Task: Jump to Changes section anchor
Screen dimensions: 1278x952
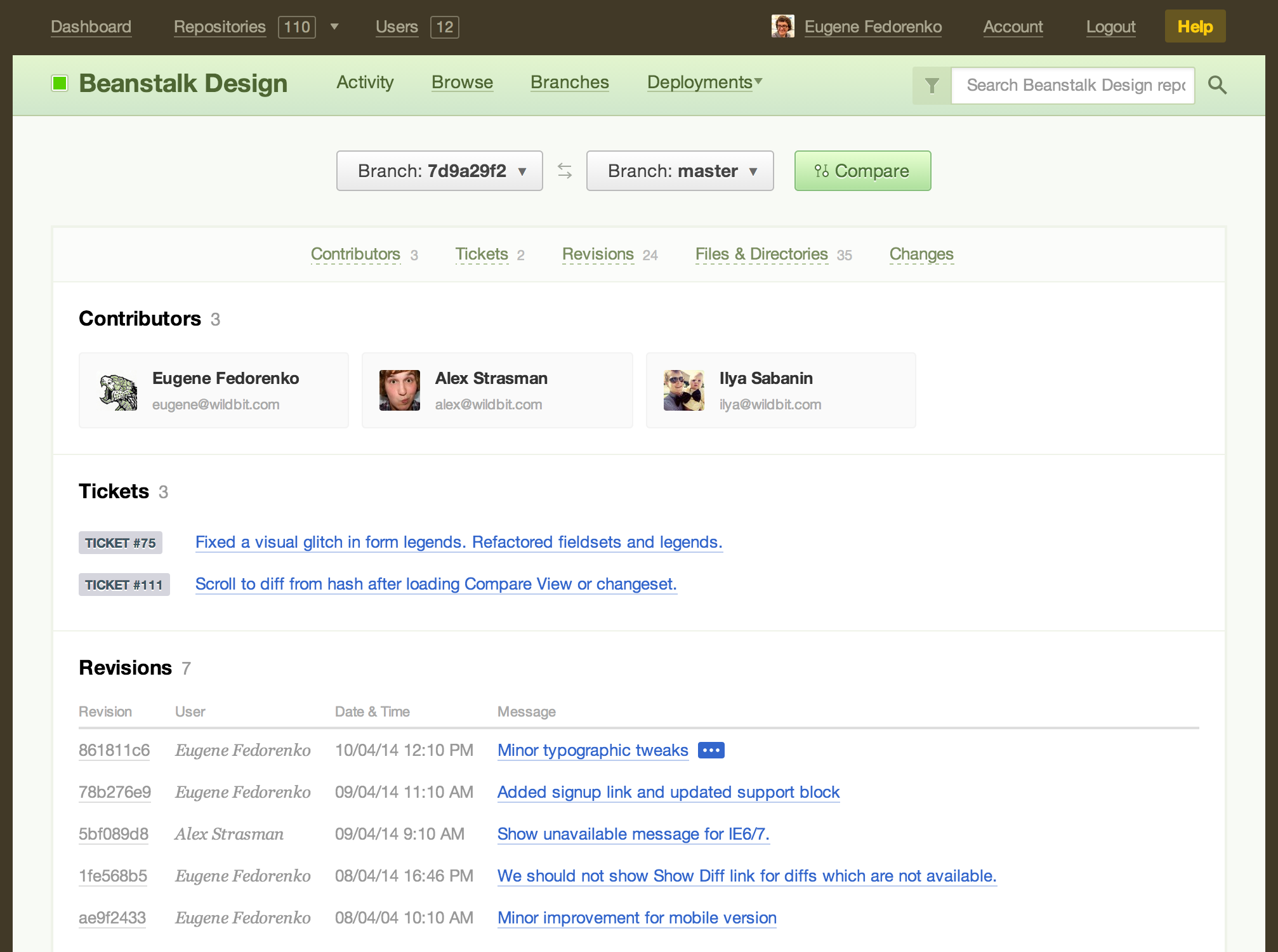Action: coord(921,254)
